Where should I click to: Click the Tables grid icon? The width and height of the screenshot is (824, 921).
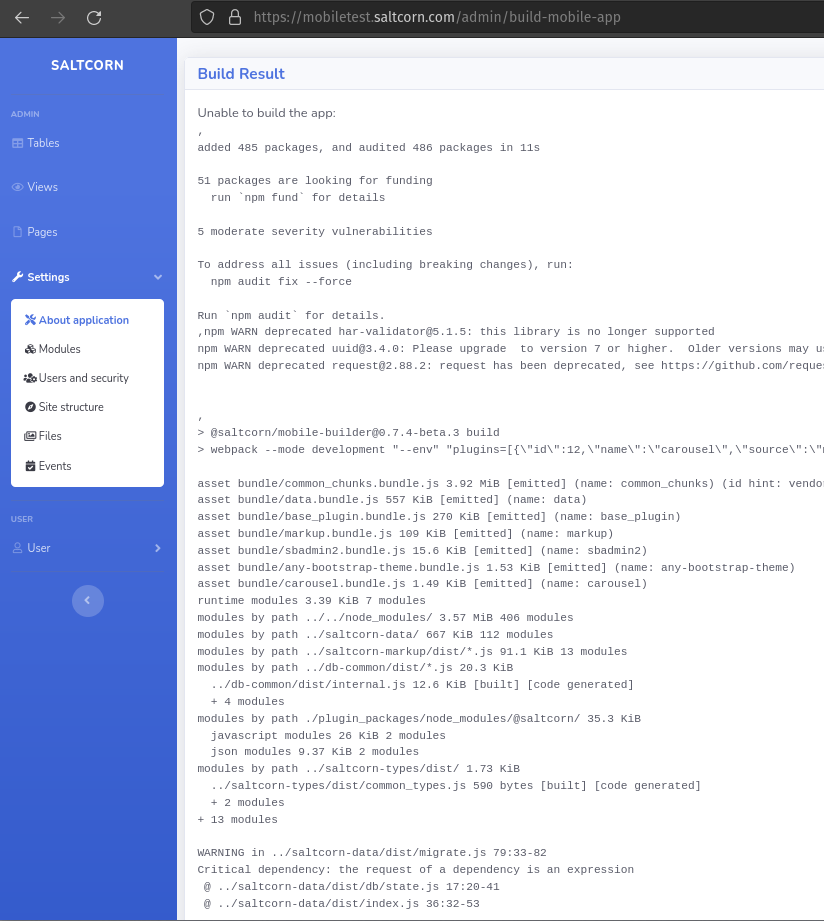18,143
